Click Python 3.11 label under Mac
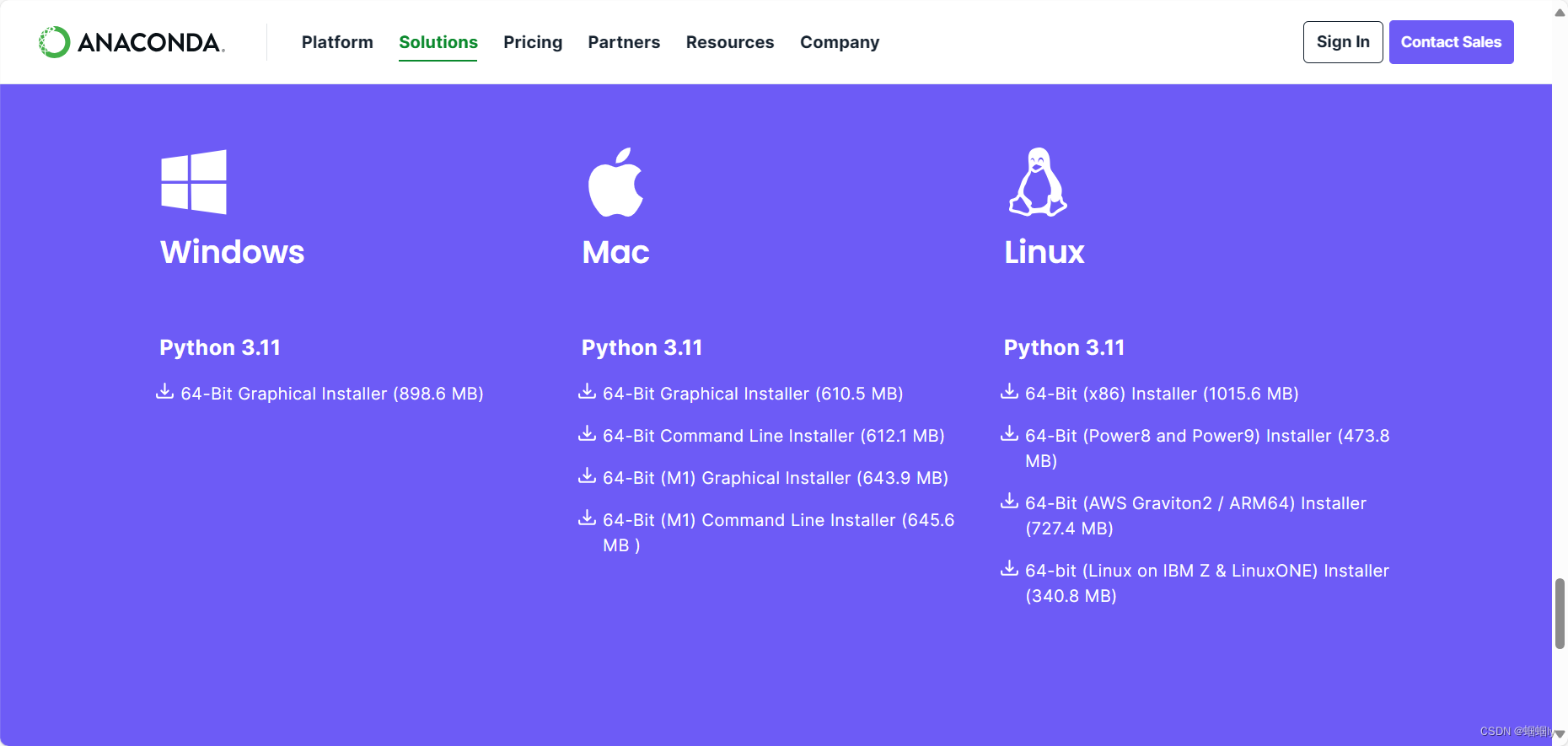 [x=642, y=347]
